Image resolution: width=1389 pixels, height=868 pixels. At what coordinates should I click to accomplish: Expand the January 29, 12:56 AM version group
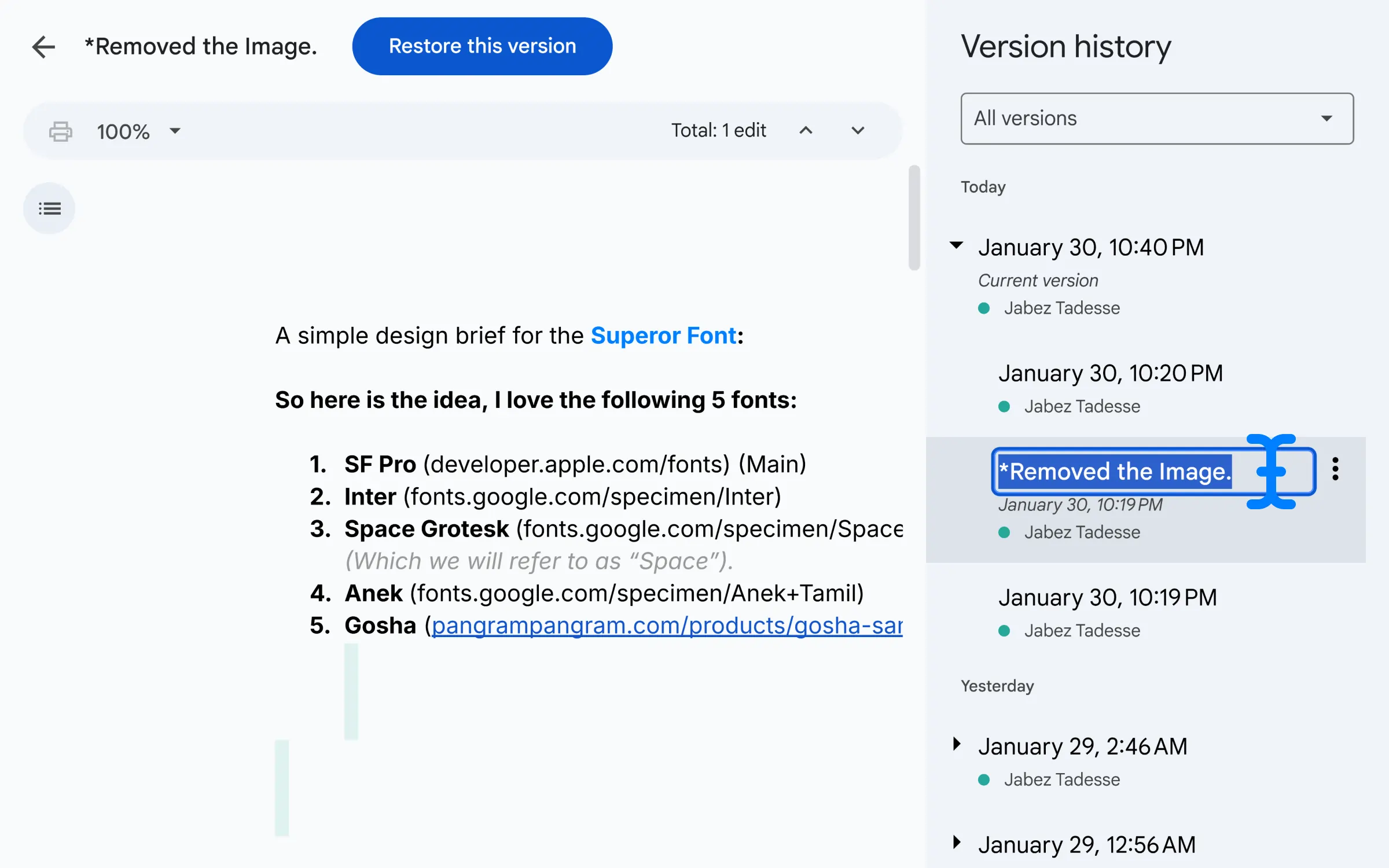click(957, 842)
